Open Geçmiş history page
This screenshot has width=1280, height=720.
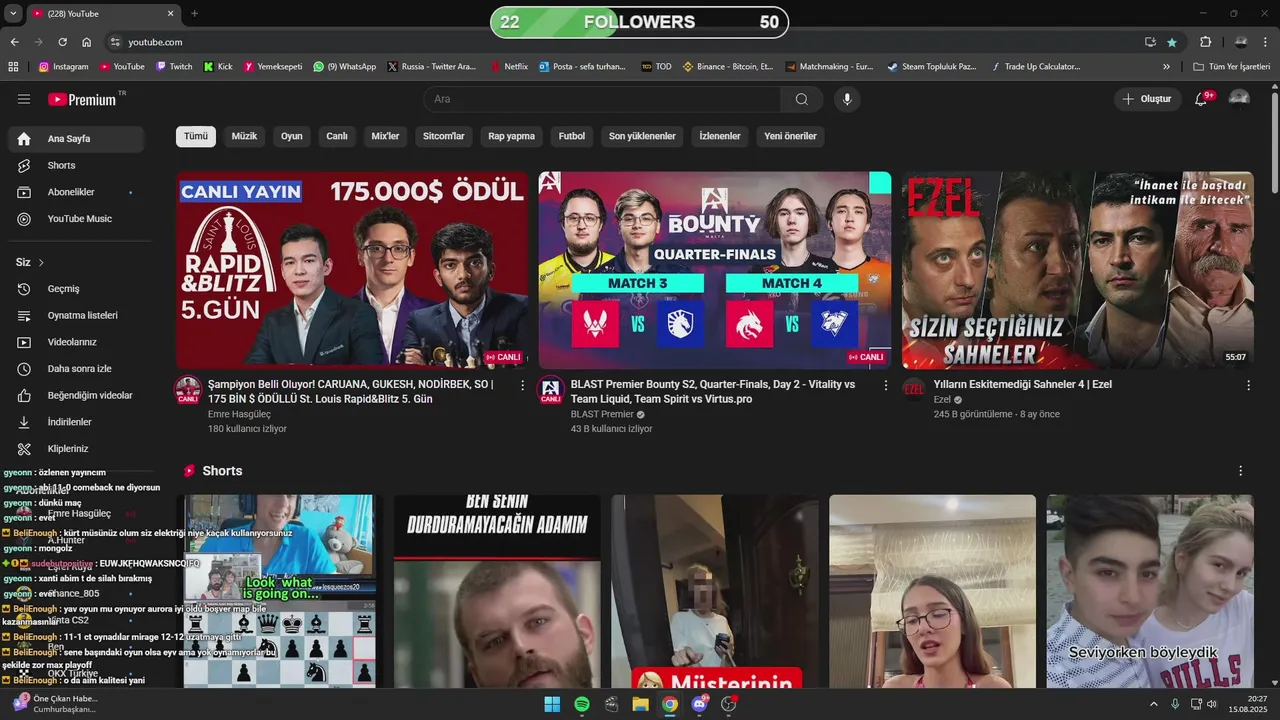tap(76, 289)
